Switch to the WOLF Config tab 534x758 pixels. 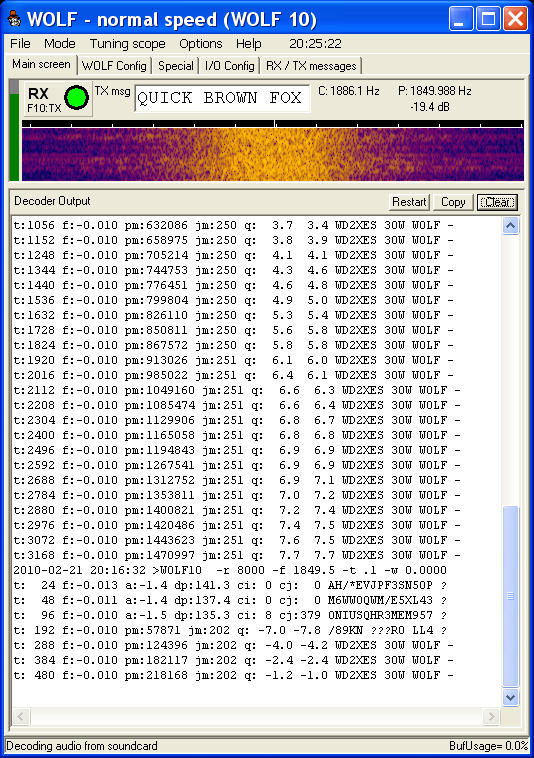pos(114,66)
